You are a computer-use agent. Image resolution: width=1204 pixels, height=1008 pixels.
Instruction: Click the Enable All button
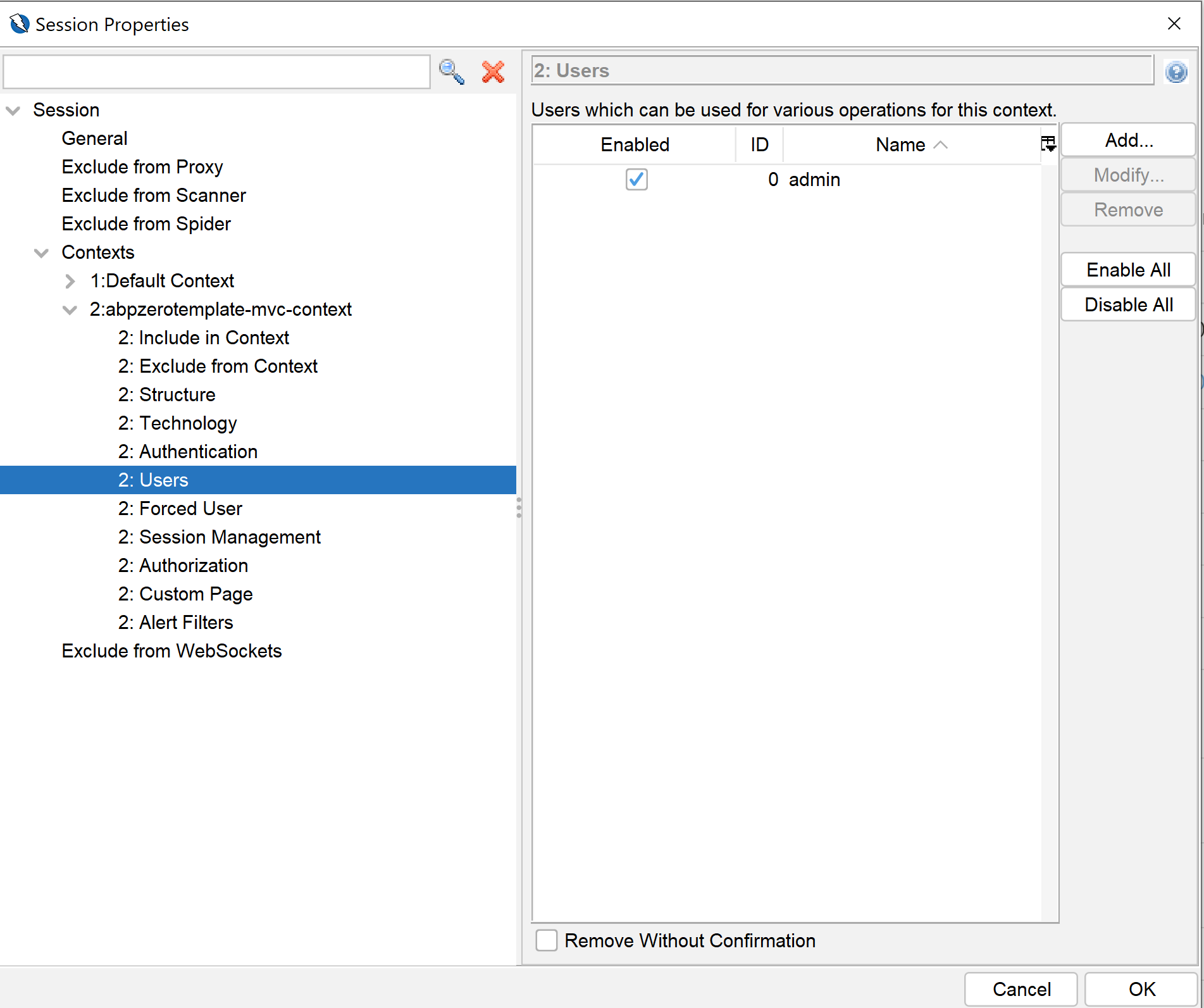tap(1129, 270)
